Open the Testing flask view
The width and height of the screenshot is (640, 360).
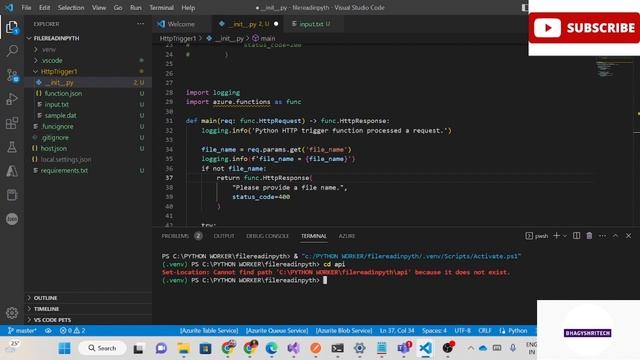point(12,147)
